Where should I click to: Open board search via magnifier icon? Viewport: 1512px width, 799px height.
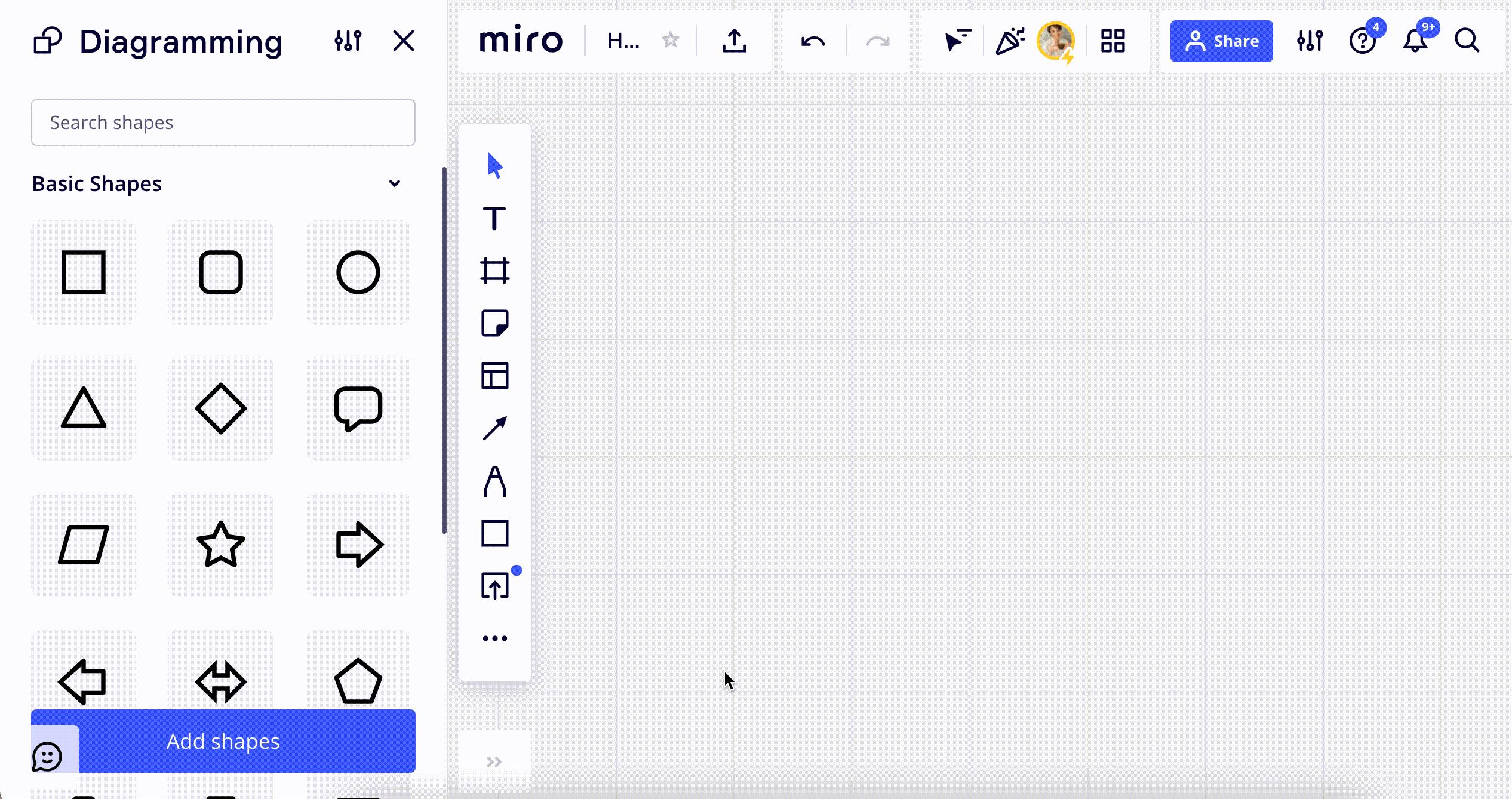pyautogui.click(x=1467, y=41)
